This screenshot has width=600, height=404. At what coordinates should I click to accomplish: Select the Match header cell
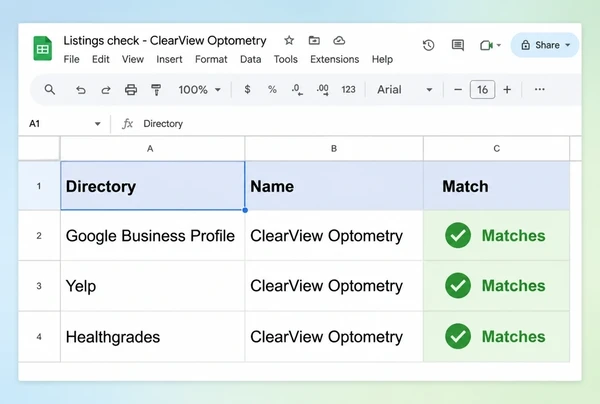click(497, 186)
